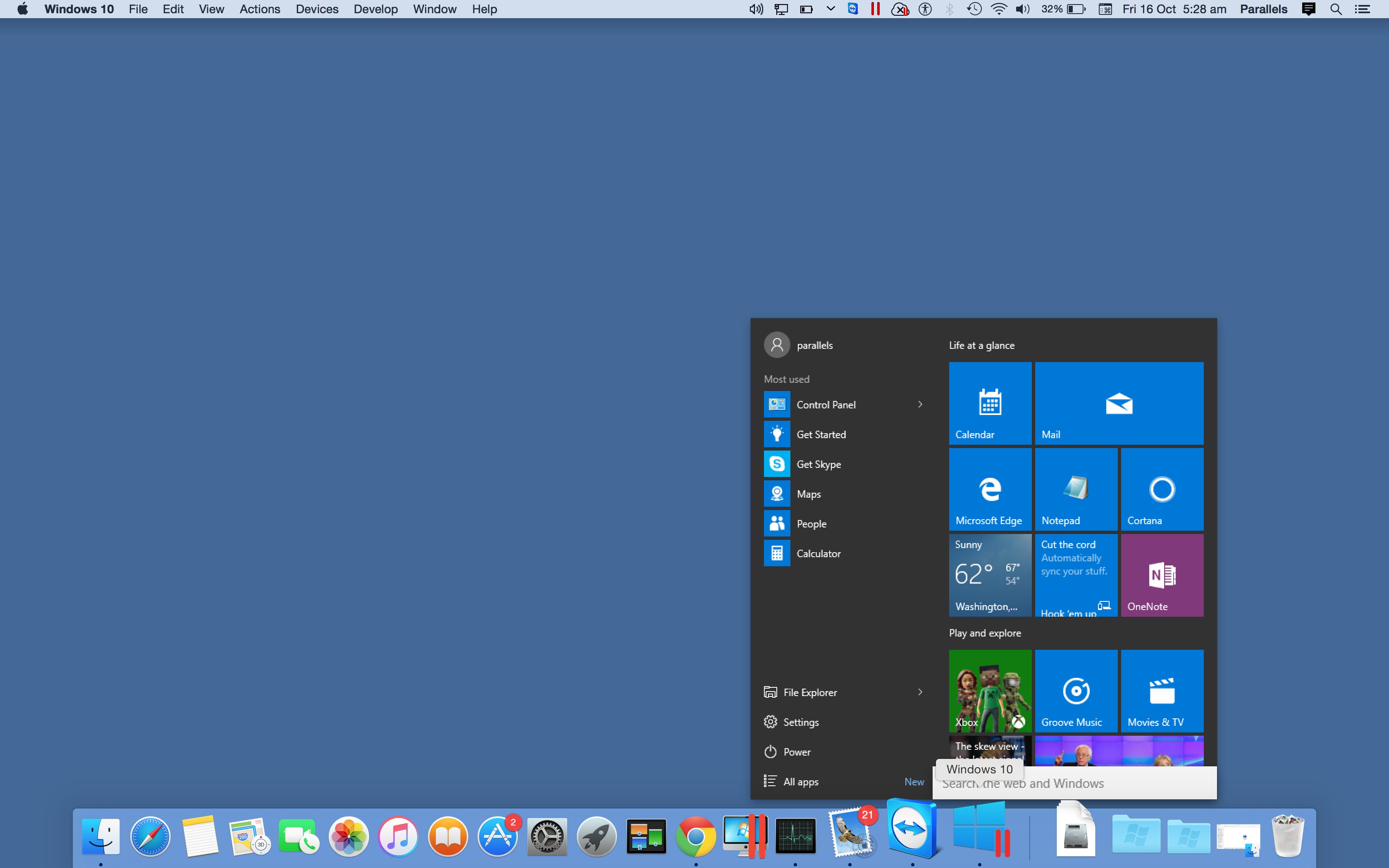Open the Wi-Fi menu bar icon
Screen dimensions: 1389x868
[999, 9]
